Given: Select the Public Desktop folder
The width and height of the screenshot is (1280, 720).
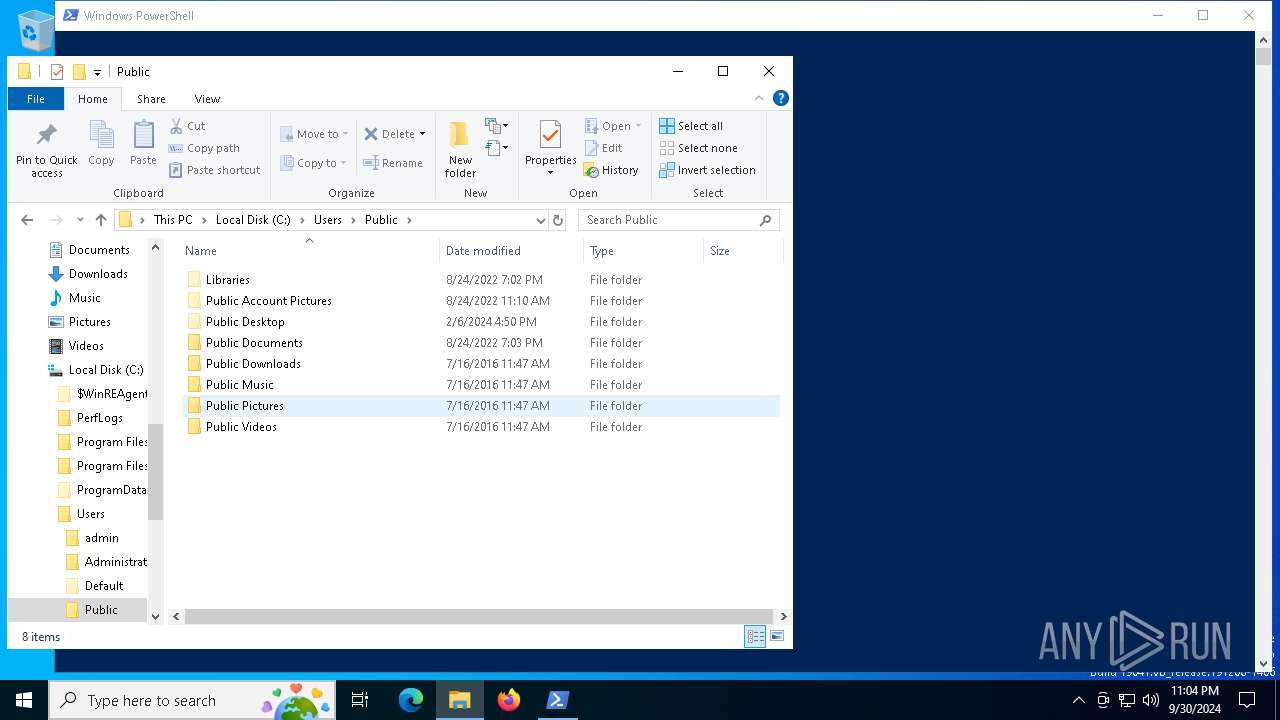Looking at the screenshot, I should coord(481,322).
